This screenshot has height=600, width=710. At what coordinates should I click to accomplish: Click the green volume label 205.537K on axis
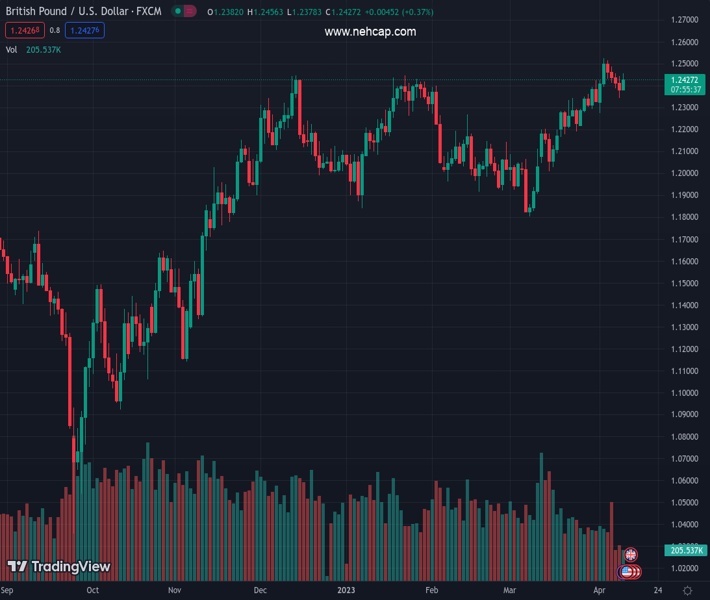[x=685, y=551]
